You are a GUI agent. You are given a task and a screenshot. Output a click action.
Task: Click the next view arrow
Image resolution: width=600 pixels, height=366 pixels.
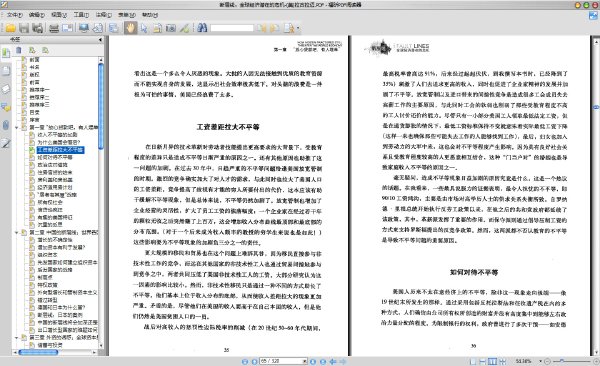(343, 361)
